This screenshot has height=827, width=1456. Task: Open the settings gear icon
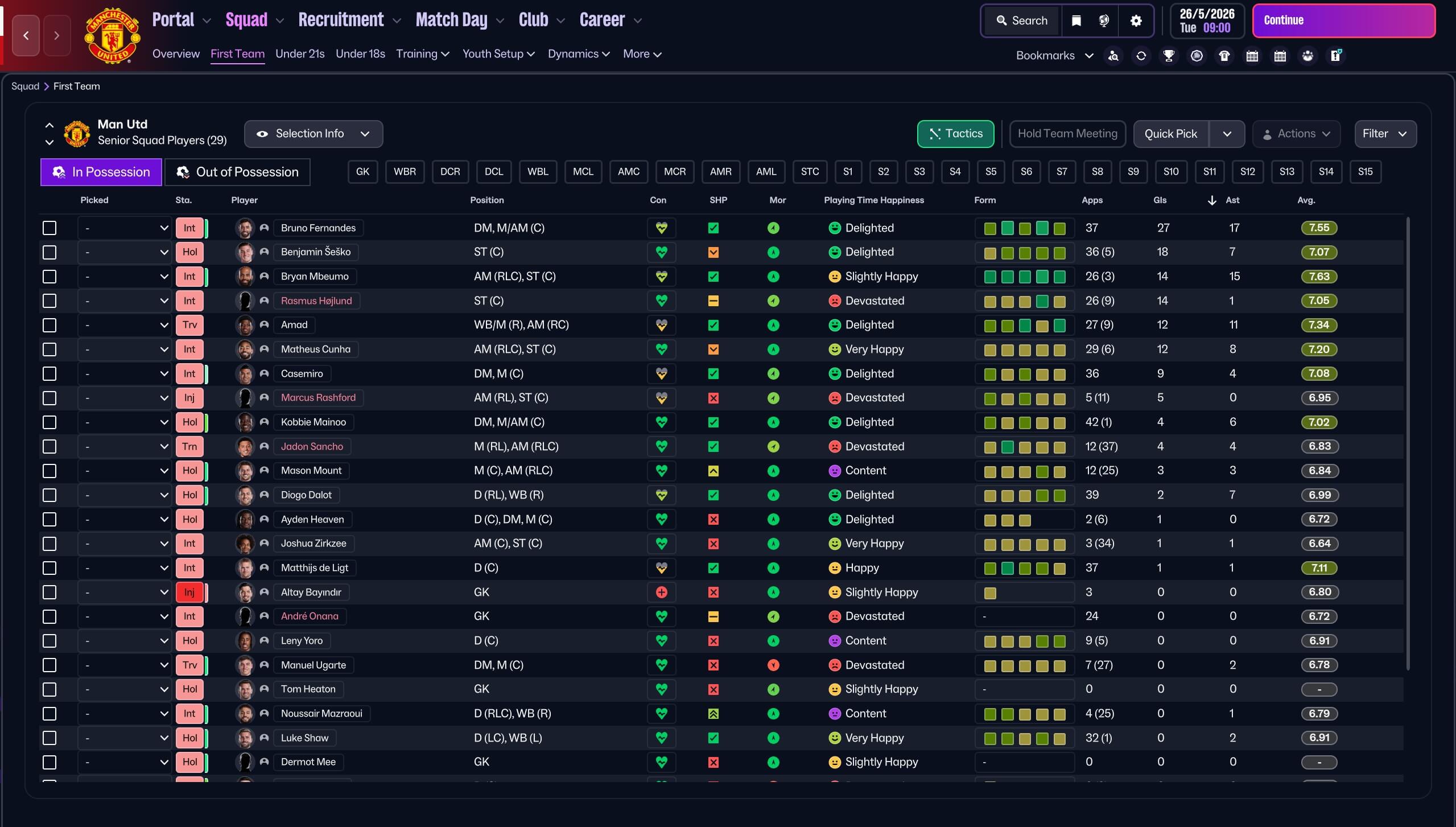pos(1136,21)
